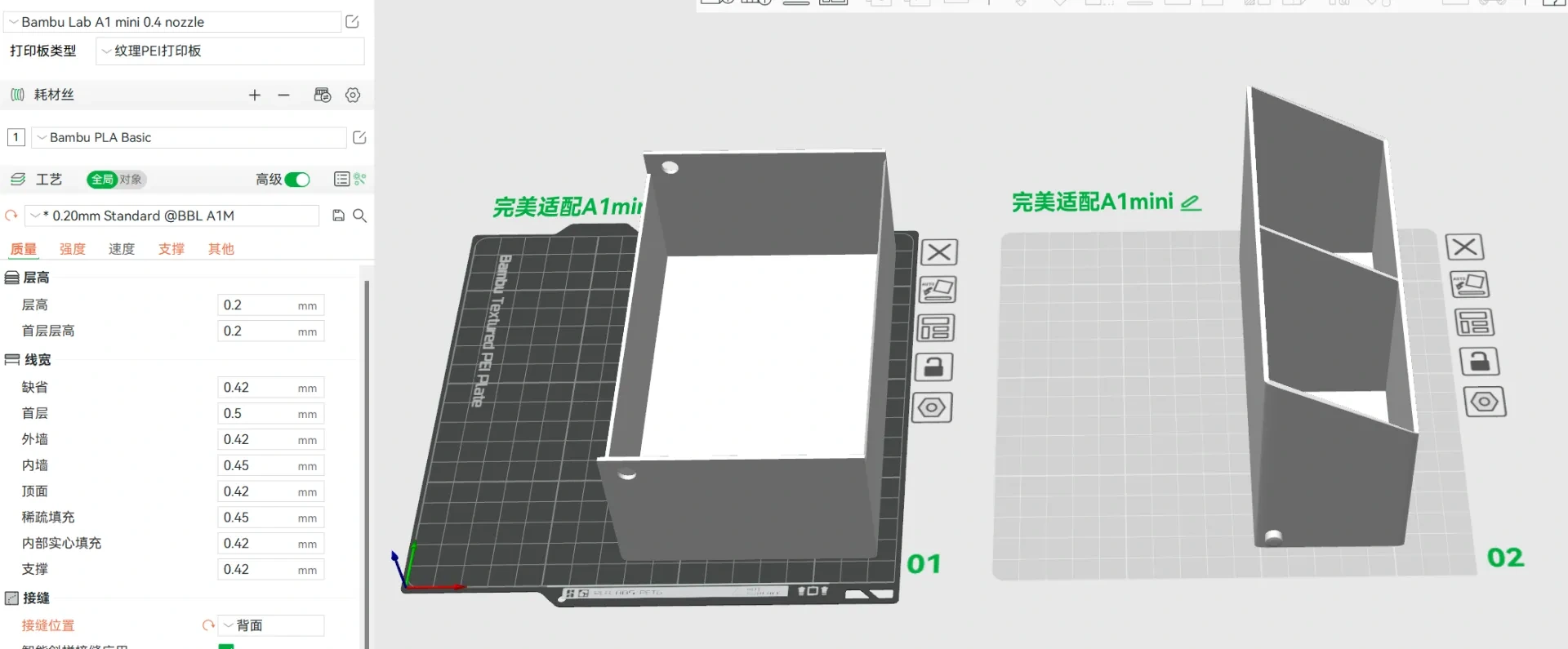Click plate 02 name 完美适配A1mini
Image resolution: width=1568 pixels, height=649 pixels.
click(1093, 202)
